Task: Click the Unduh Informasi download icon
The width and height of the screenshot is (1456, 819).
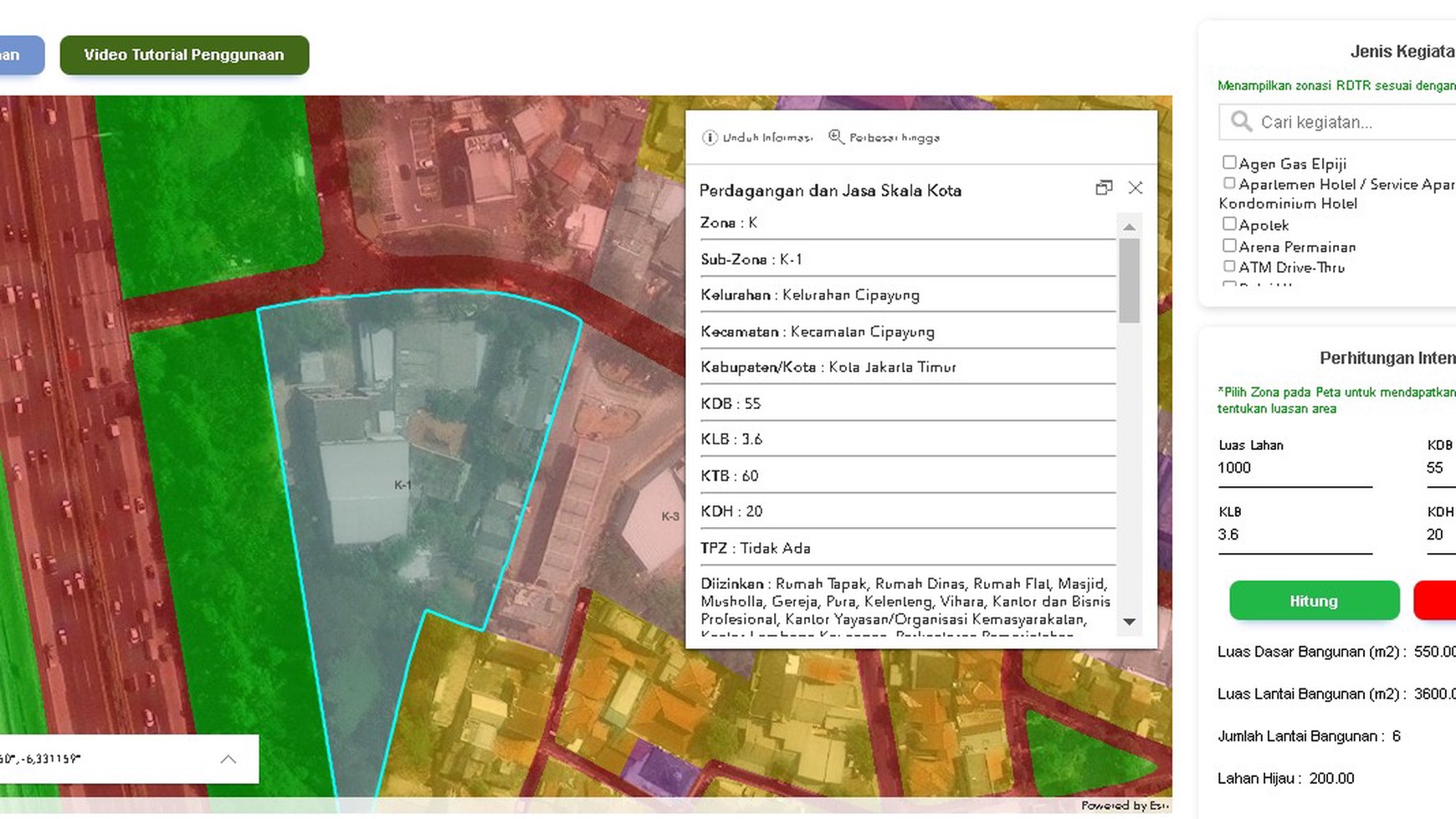Action: click(710, 137)
